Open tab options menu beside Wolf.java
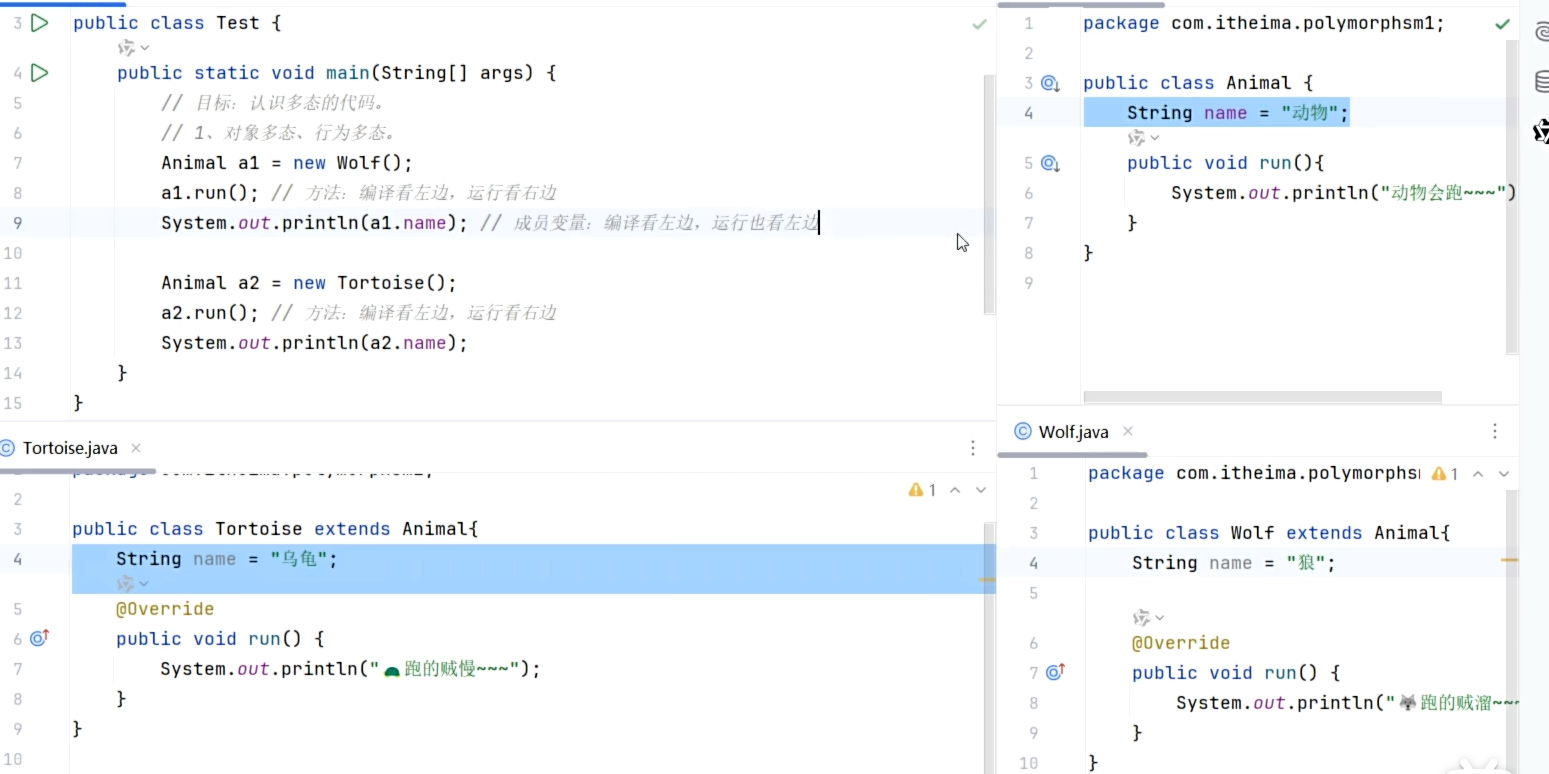 [x=1495, y=432]
